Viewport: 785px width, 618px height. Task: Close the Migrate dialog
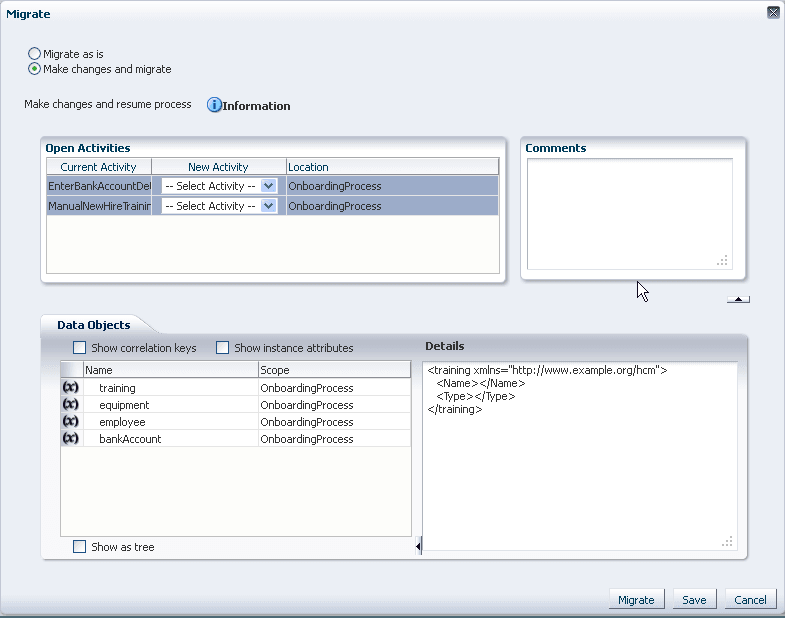[x=773, y=13]
